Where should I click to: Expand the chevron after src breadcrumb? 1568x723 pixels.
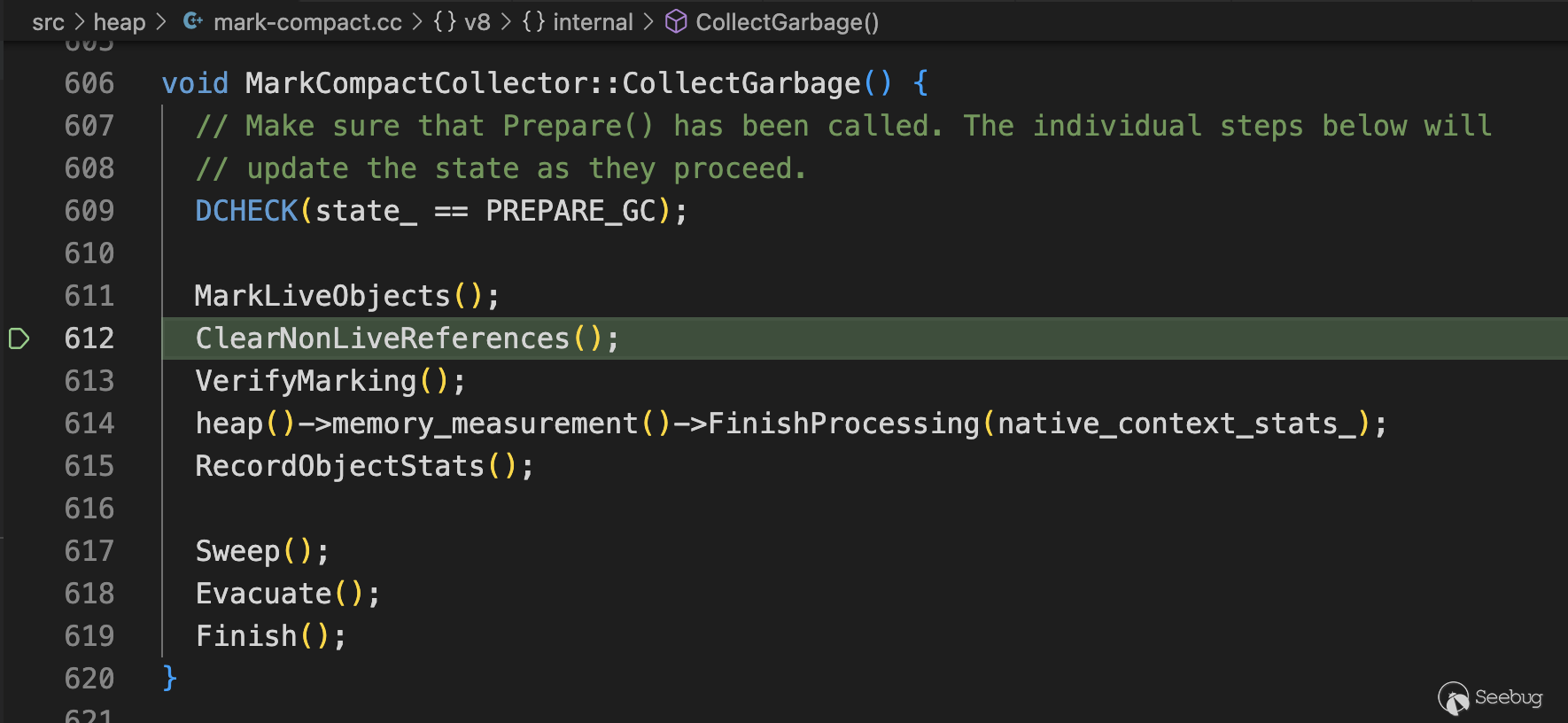tap(79, 21)
